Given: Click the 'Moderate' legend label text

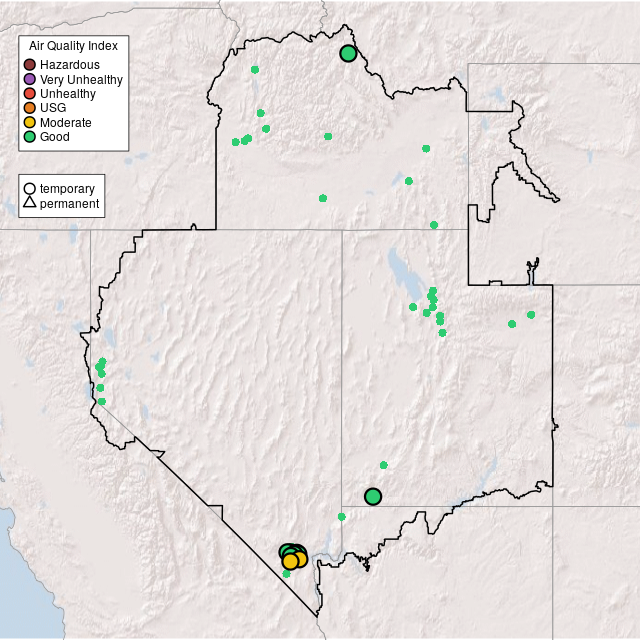Looking at the screenshot, I should tap(66, 122).
